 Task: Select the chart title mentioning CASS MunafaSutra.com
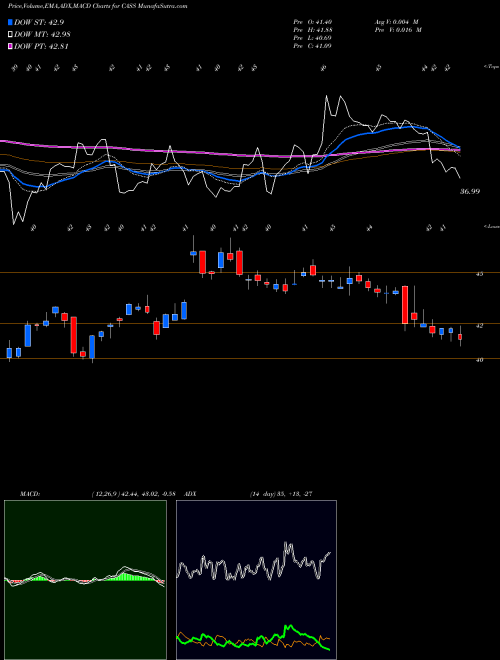pos(98,6)
